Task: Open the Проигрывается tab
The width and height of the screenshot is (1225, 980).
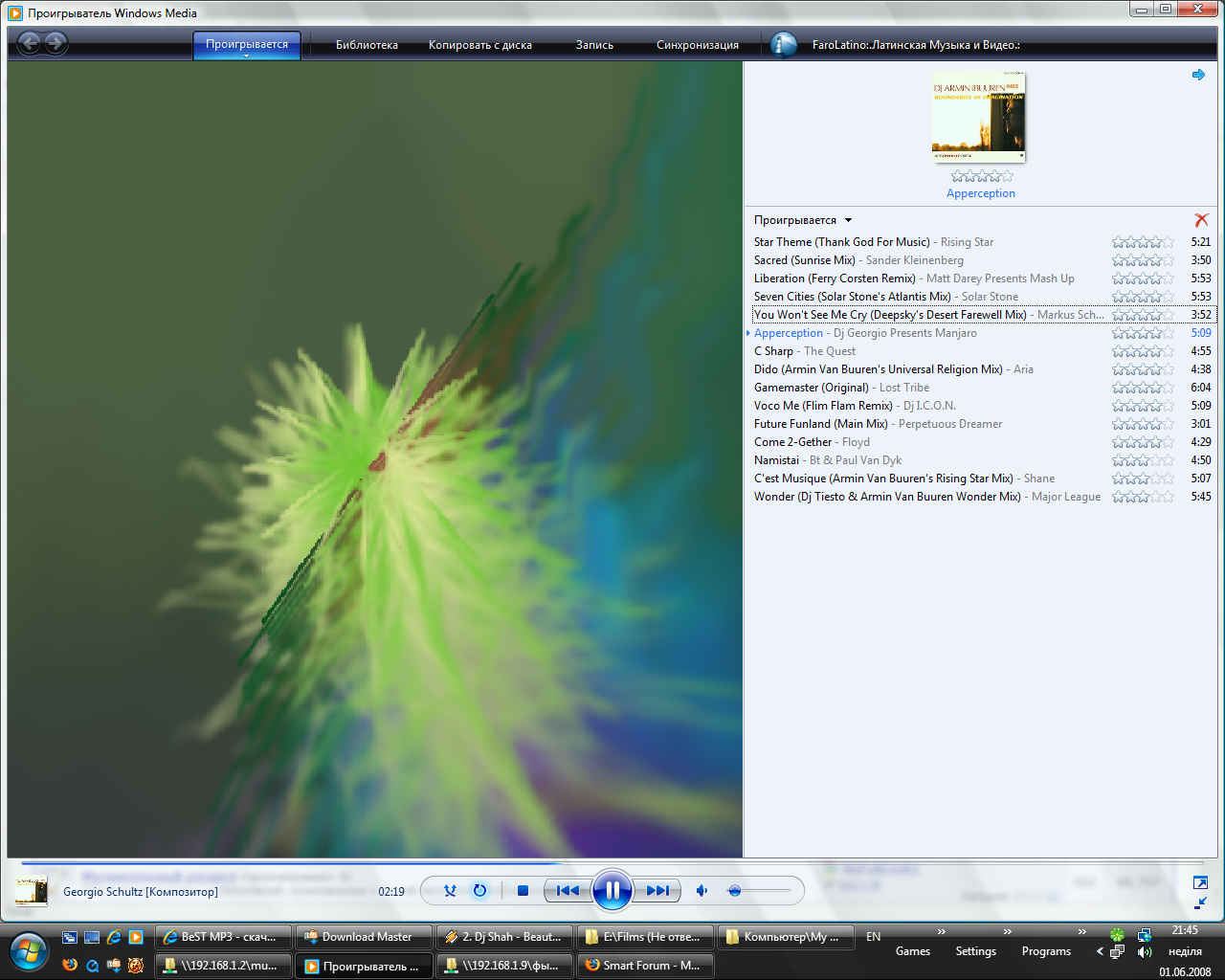Action: pos(247,44)
